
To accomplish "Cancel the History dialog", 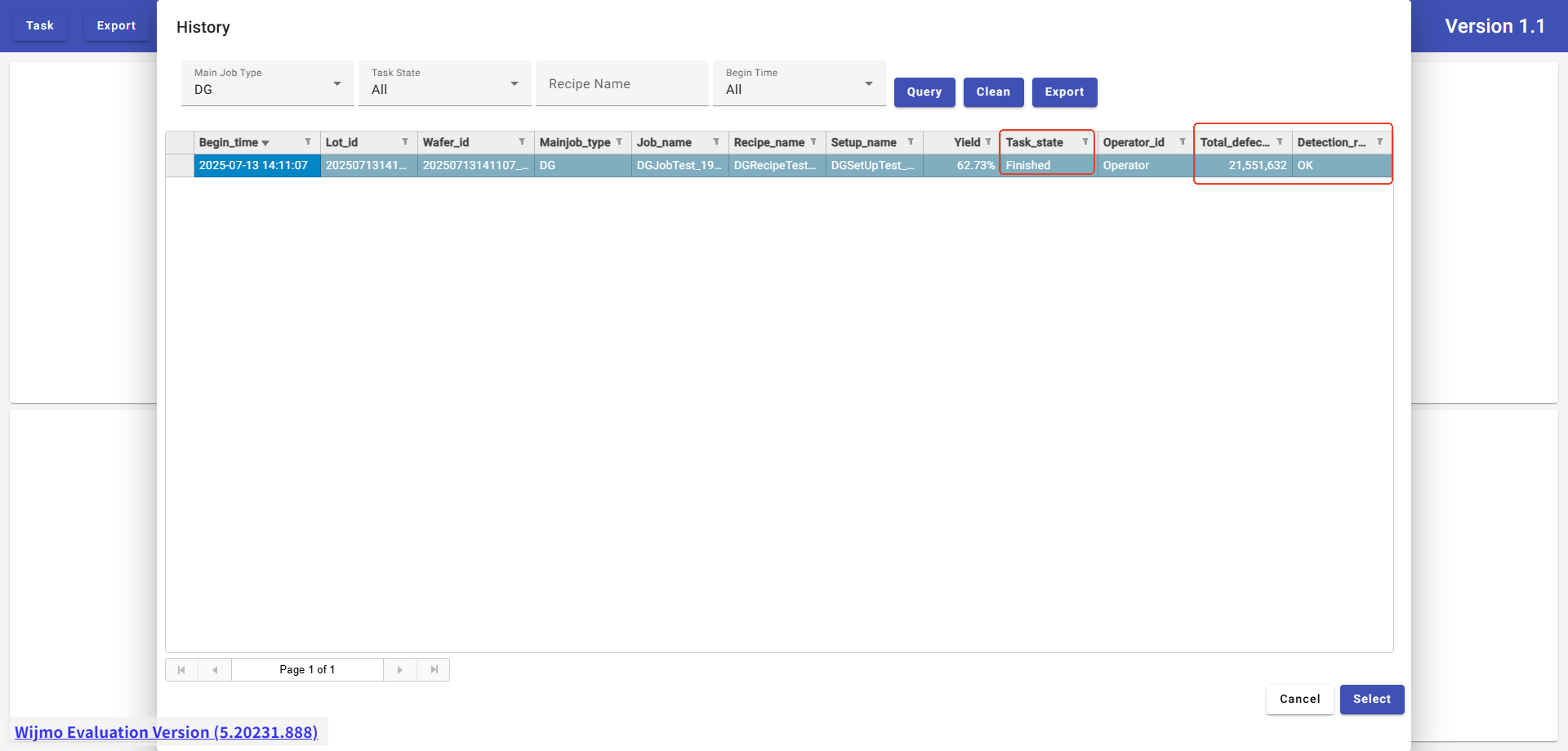I will point(1299,700).
